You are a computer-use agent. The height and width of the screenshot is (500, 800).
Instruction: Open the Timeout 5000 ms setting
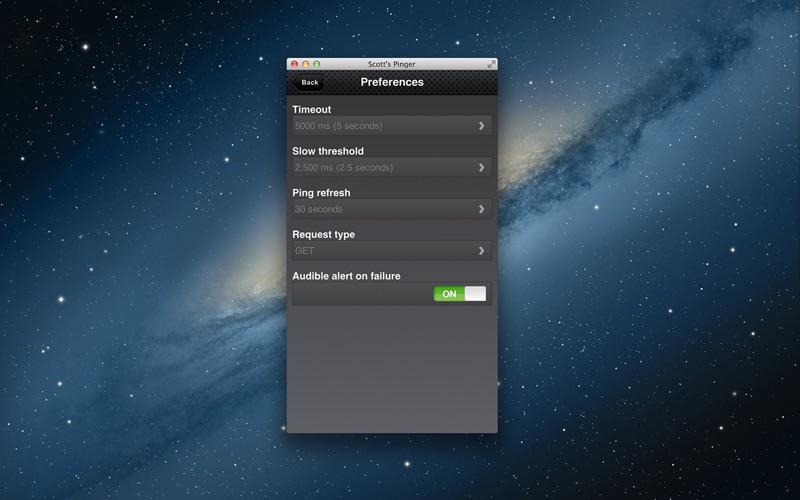tap(392, 126)
